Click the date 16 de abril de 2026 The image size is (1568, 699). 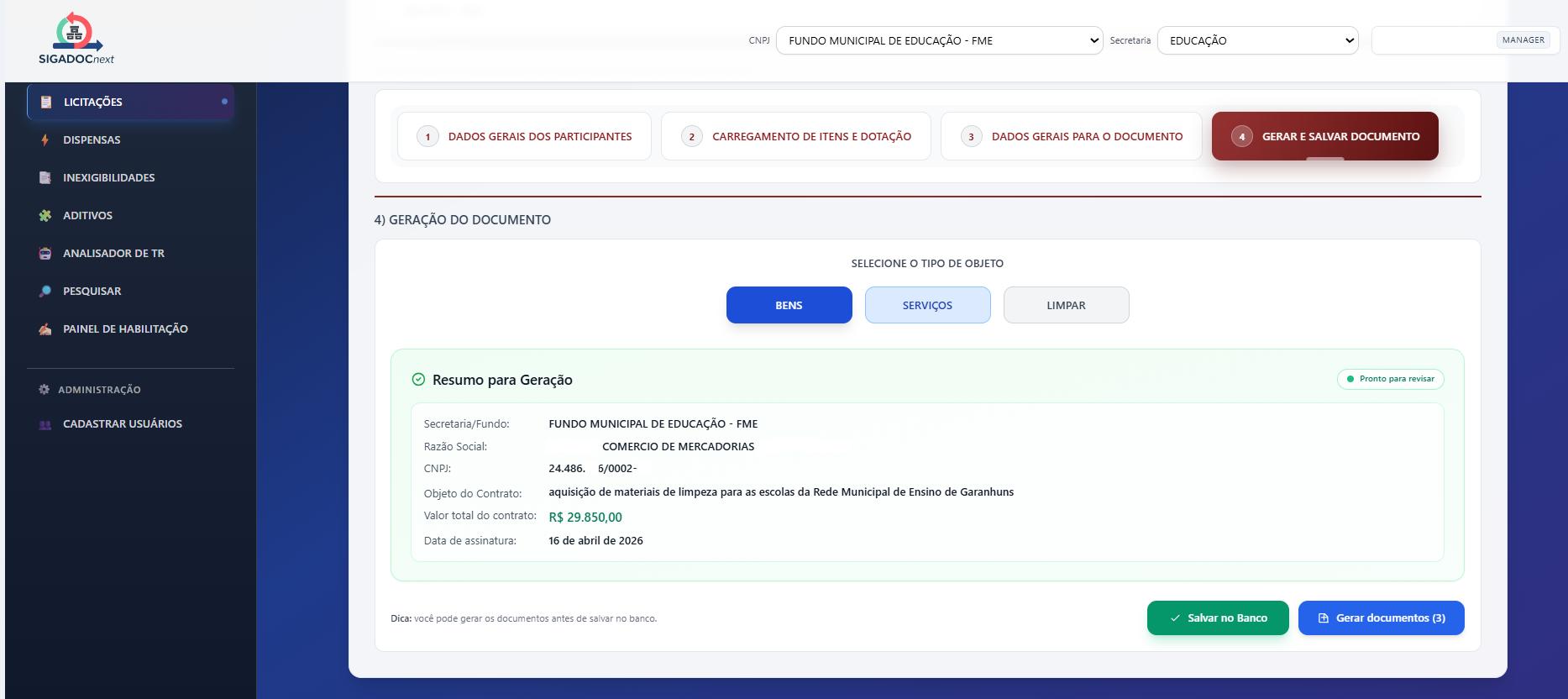point(595,541)
